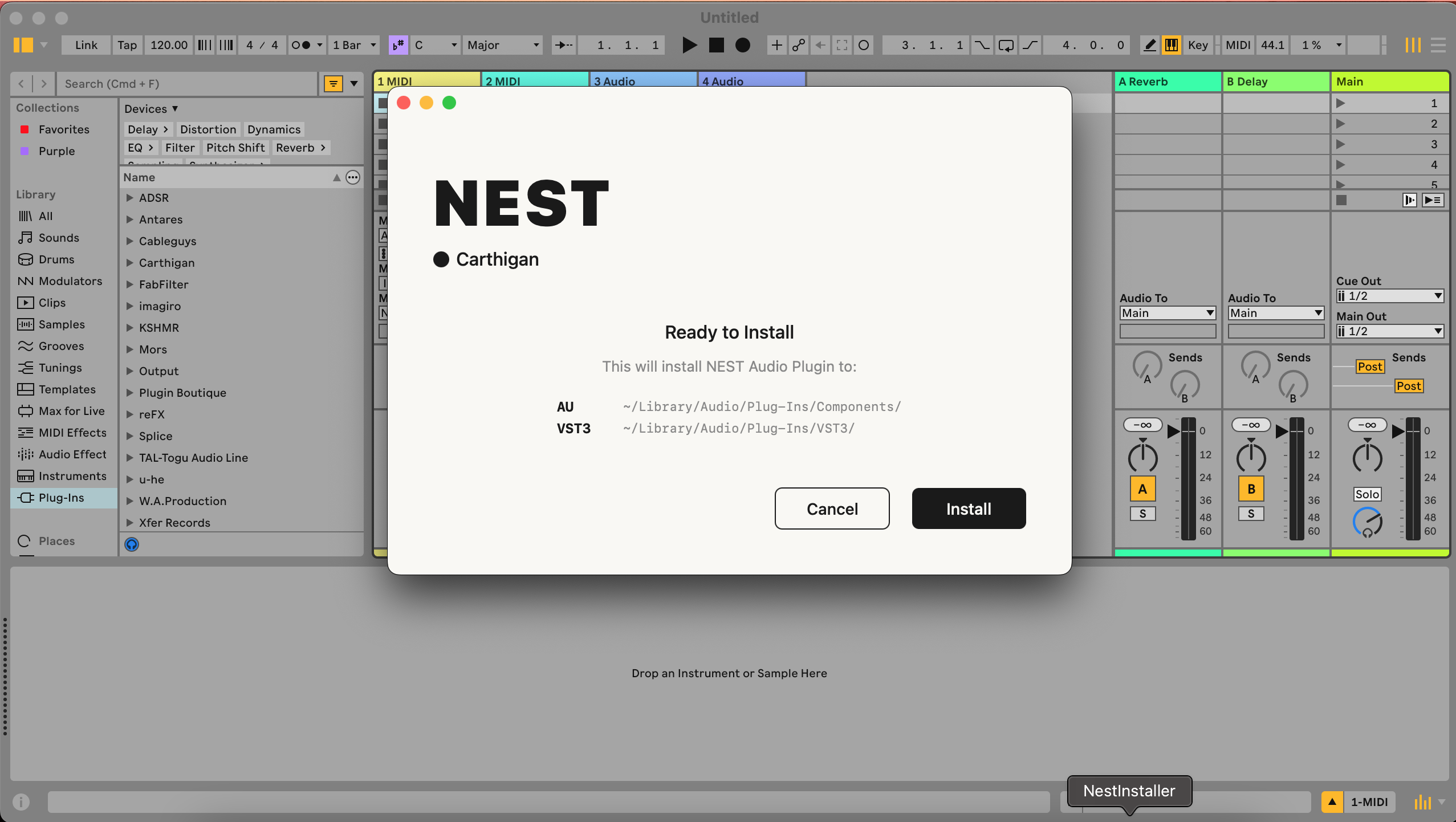The width and height of the screenshot is (1456, 822).
Task: Open the A Reverb Audio To dropdown
Action: (x=1168, y=313)
